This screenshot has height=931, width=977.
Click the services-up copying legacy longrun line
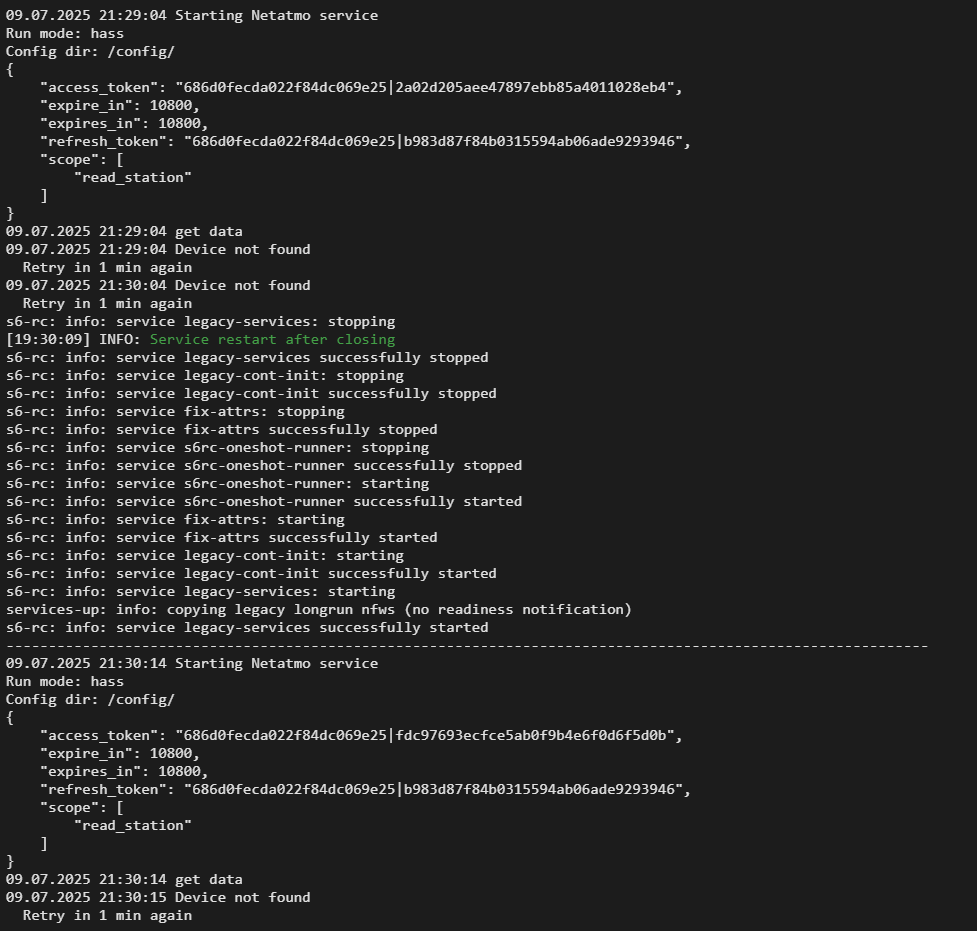(x=318, y=609)
